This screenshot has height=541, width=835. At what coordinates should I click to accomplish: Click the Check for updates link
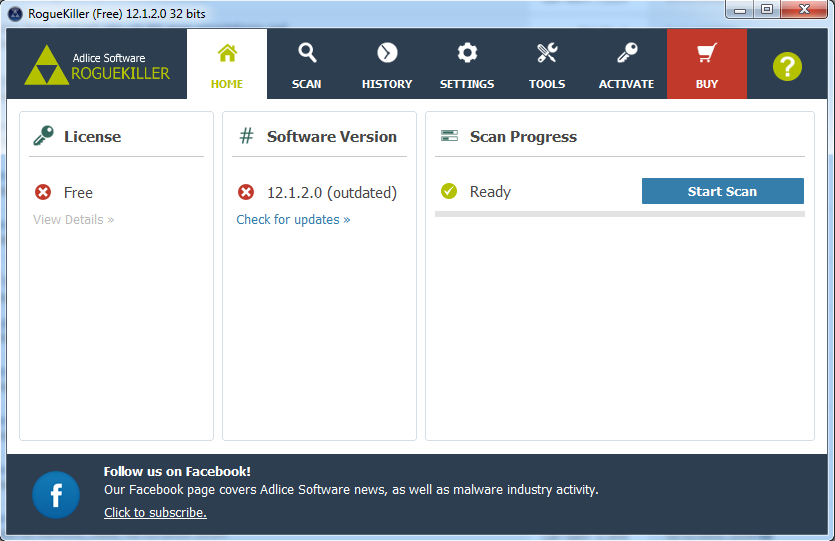(x=293, y=219)
